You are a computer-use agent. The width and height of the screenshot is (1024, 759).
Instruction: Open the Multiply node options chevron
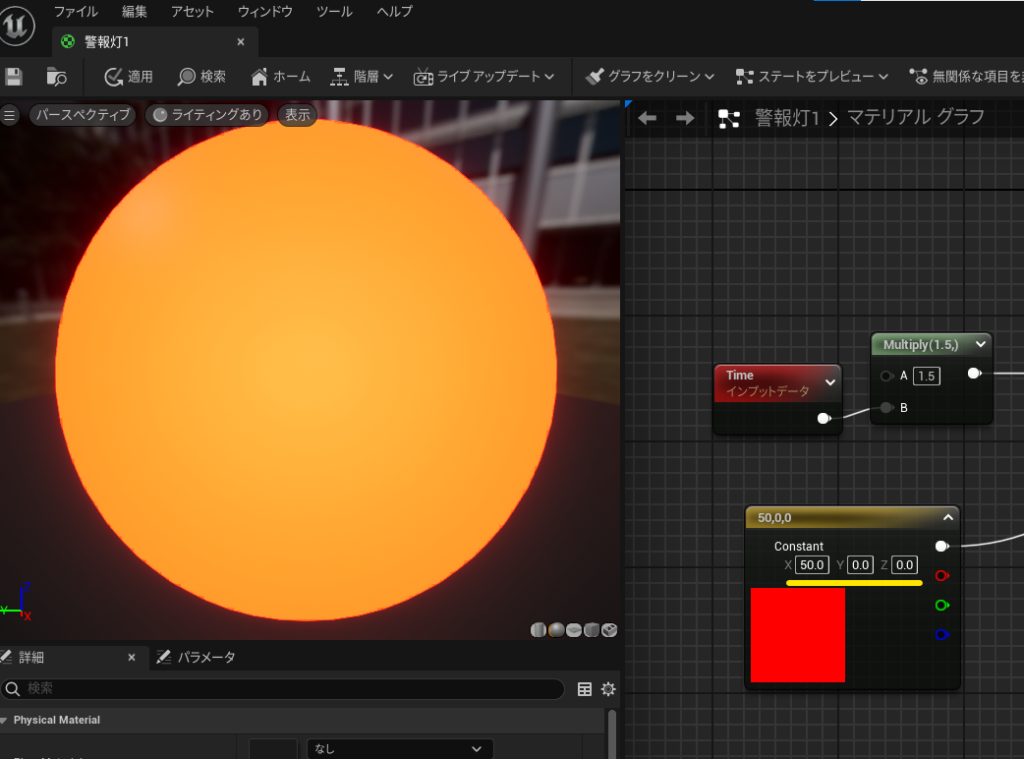pyautogui.click(x=979, y=343)
